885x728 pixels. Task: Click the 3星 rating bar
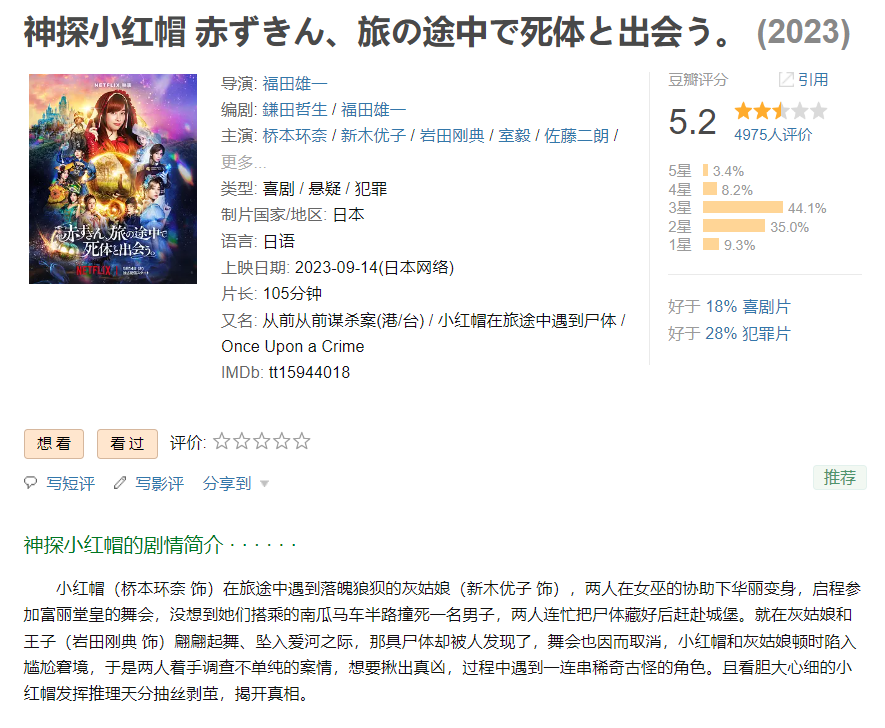[x=743, y=208]
